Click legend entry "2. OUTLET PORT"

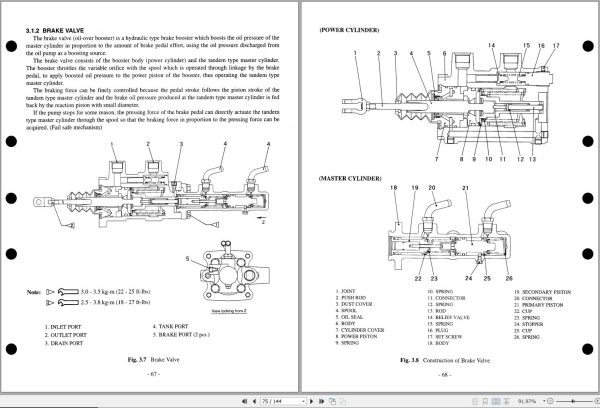point(66,335)
